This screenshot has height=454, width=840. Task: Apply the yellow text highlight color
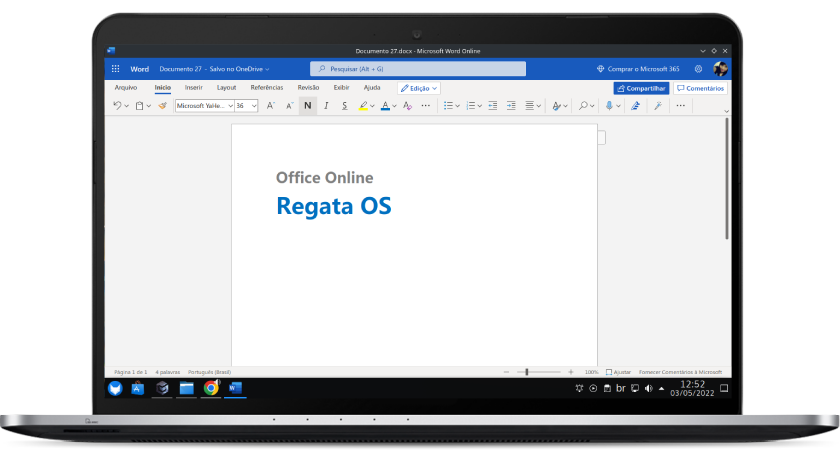tap(363, 106)
